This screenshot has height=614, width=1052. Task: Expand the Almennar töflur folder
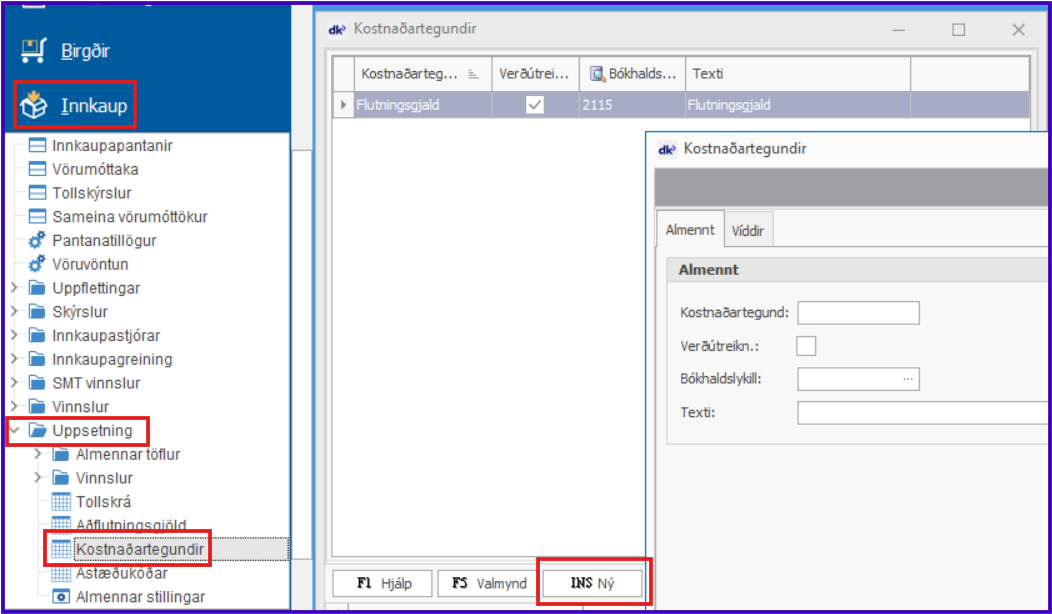click(x=38, y=455)
